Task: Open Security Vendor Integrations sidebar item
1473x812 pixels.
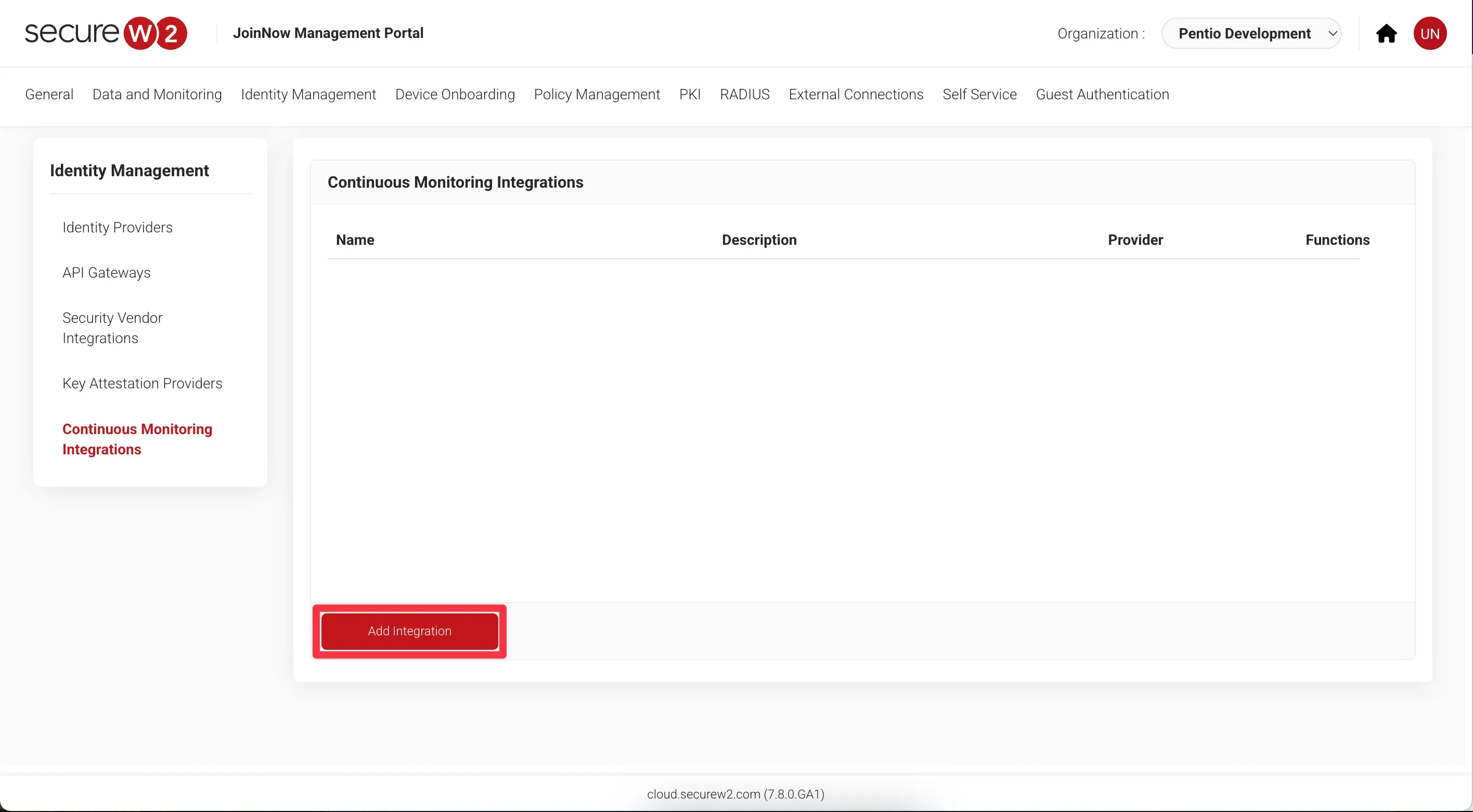Action: click(112, 328)
